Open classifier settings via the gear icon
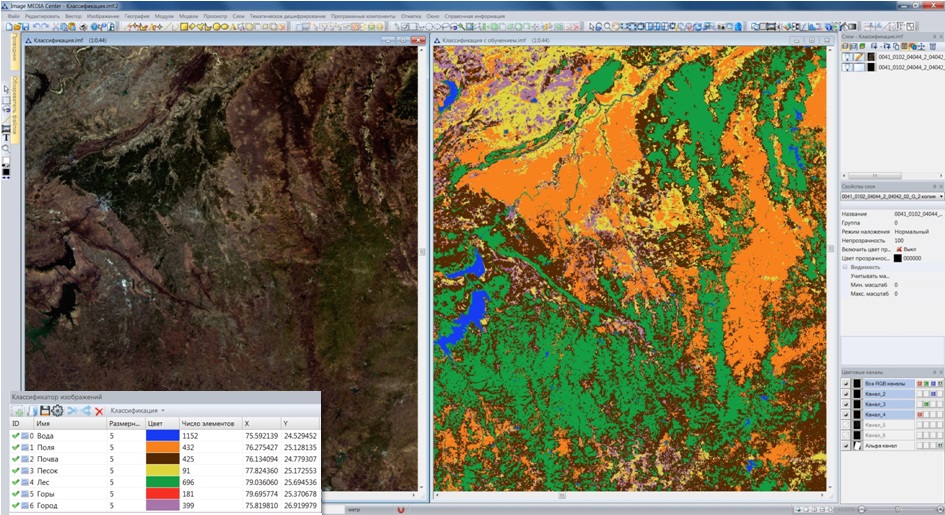The width and height of the screenshot is (945, 515). 57,411
